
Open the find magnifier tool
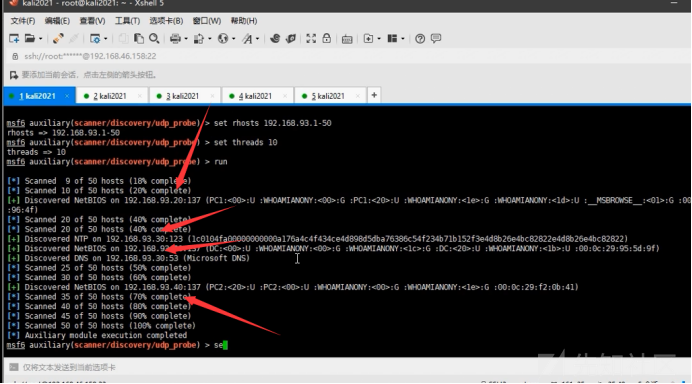click(154, 39)
